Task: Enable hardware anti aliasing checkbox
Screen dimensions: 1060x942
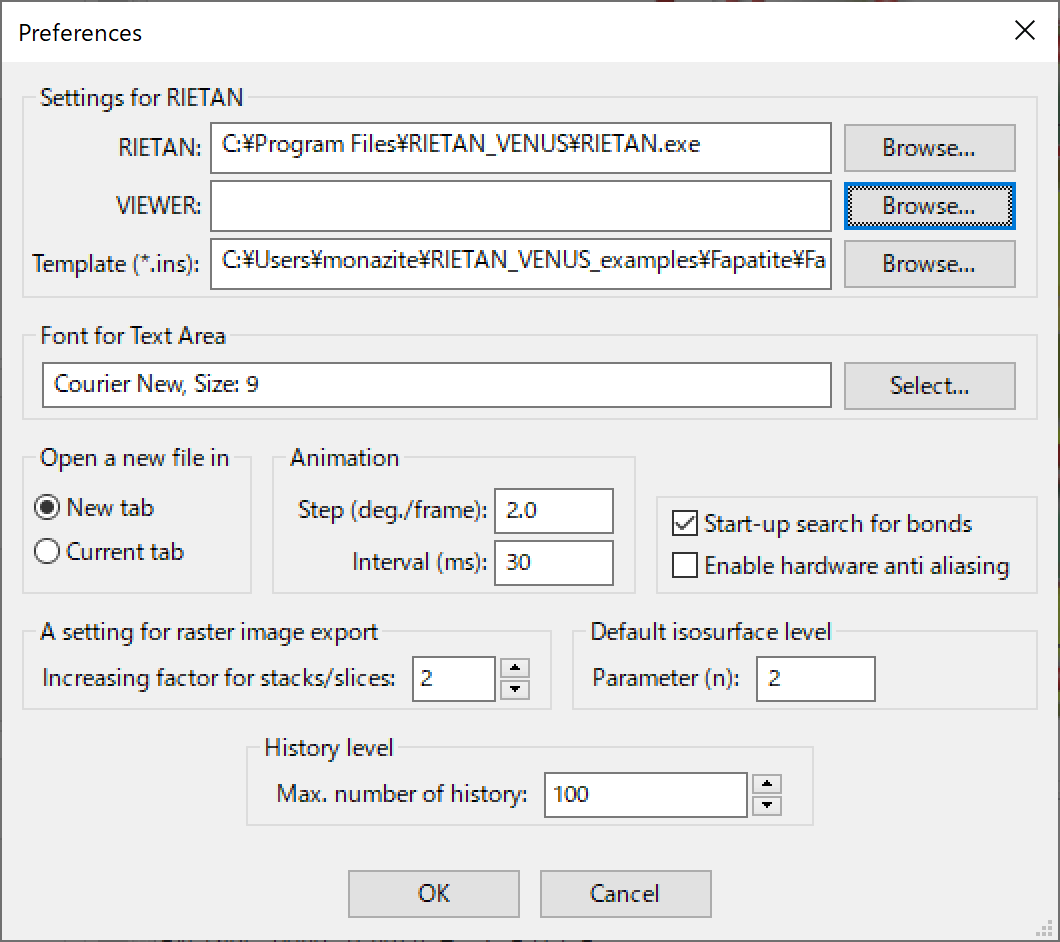Action: [685, 566]
